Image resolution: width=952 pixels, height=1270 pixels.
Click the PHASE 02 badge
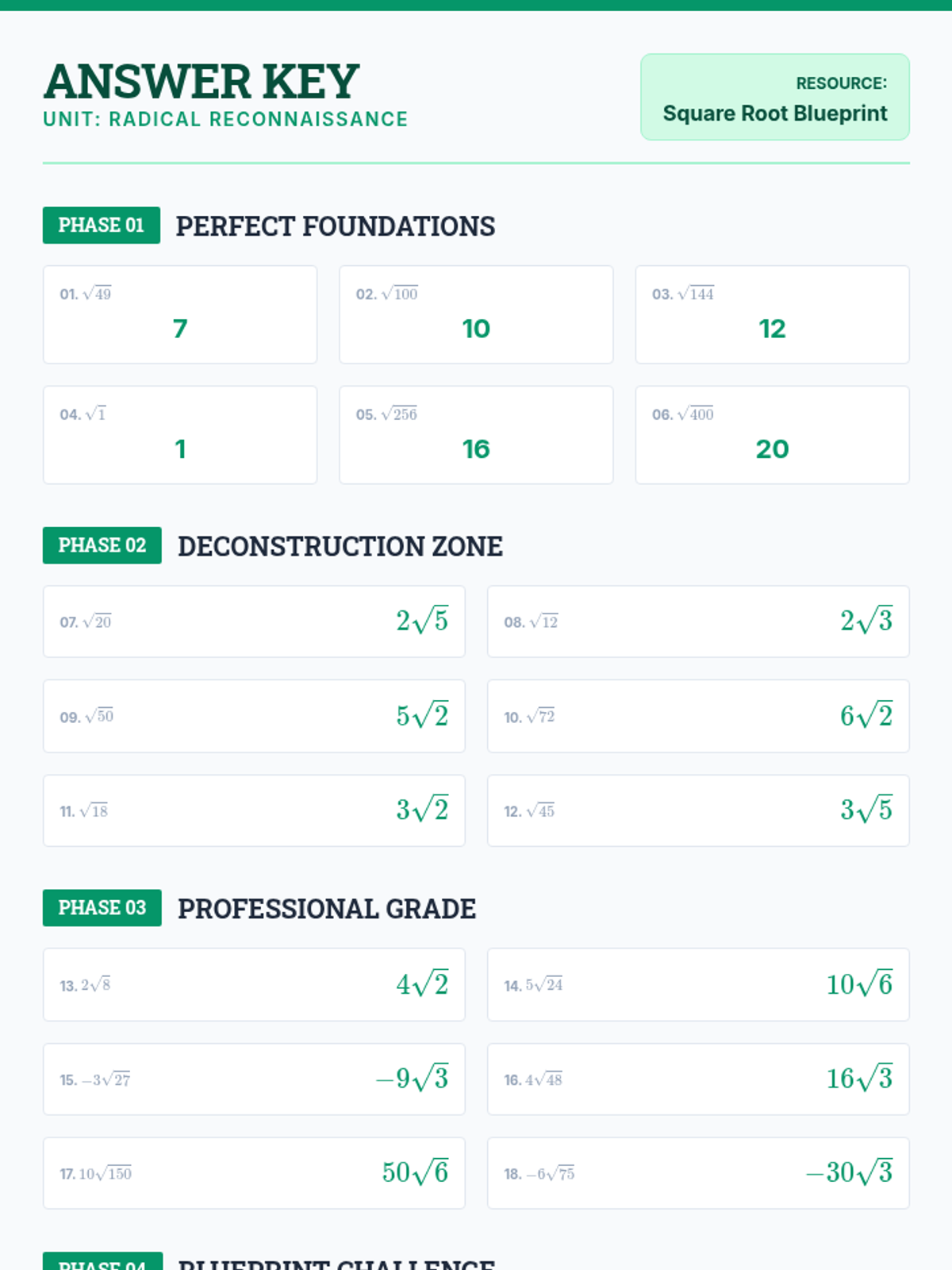[x=102, y=545]
